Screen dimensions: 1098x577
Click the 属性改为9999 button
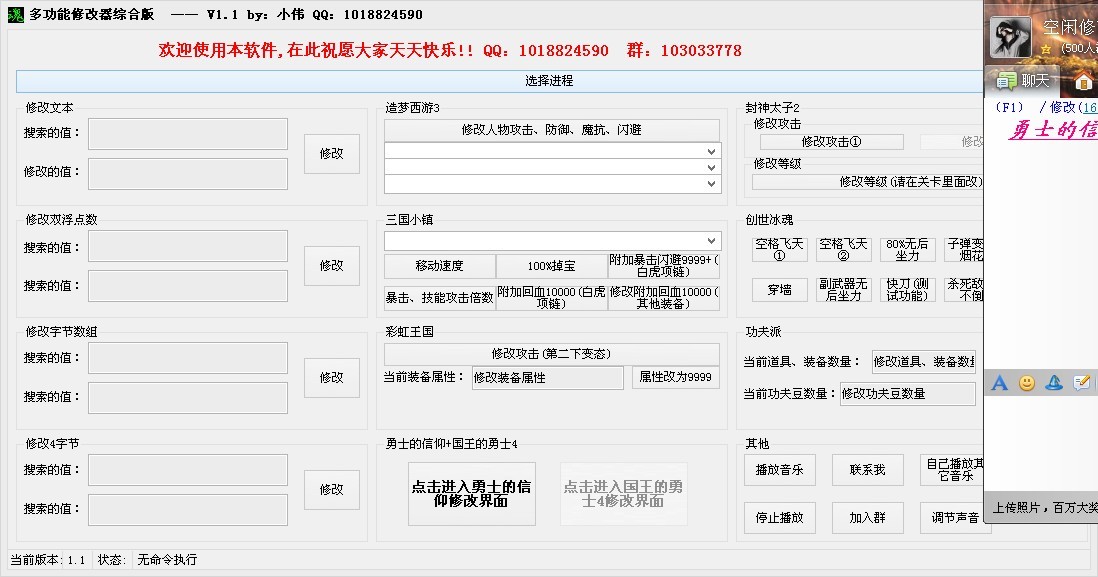click(x=676, y=377)
